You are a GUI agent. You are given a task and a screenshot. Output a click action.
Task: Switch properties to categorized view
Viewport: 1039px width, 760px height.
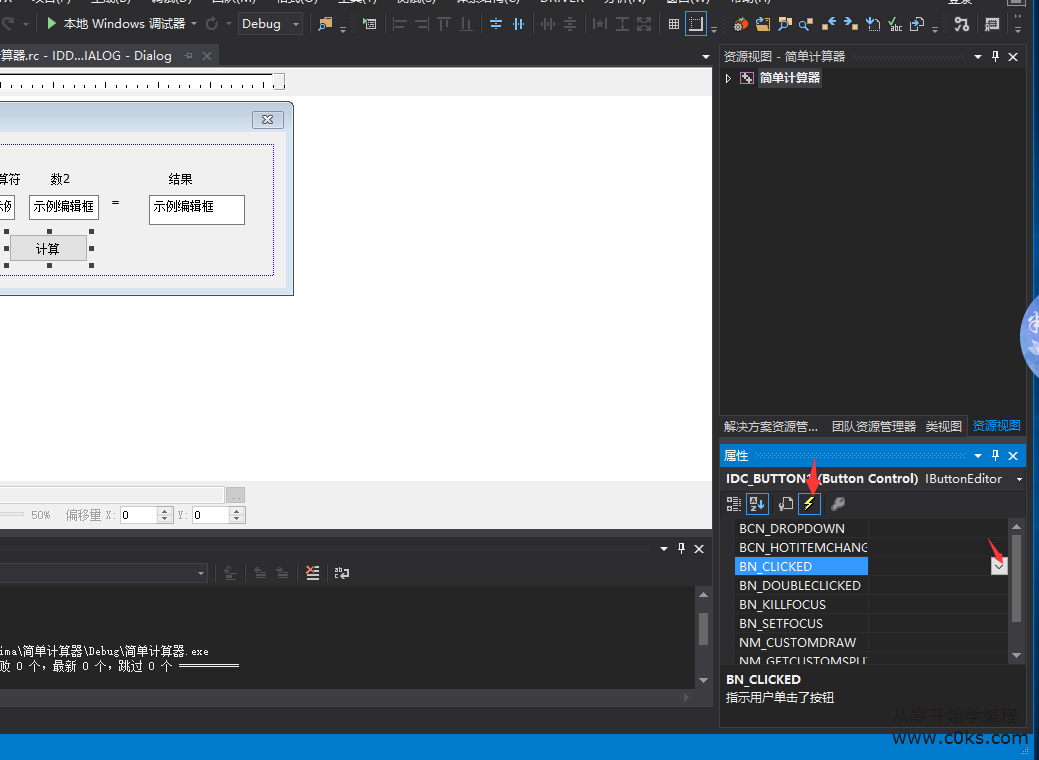[x=733, y=504]
